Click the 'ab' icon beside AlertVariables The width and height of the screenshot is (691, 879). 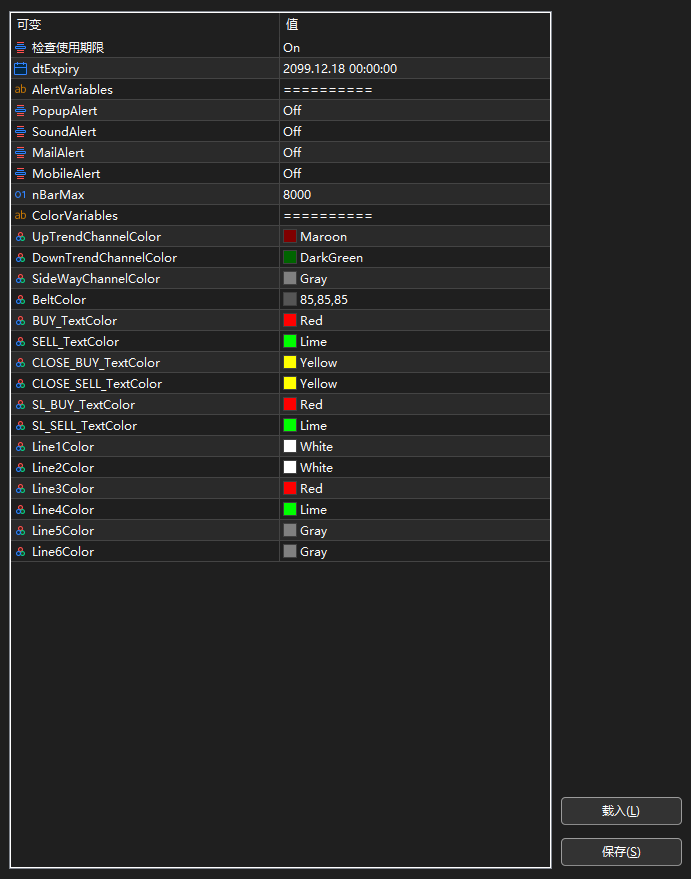pos(21,90)
